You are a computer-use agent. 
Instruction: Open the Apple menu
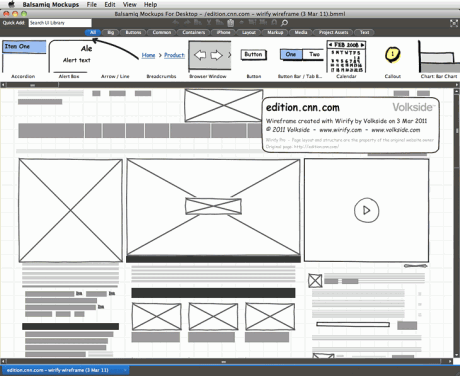[x=12, y=4]
